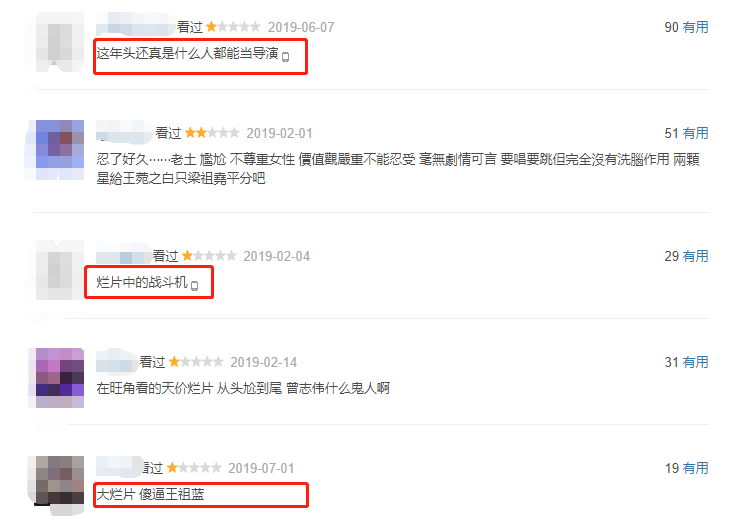Click the comment 这年头还真是什么人都能当导演
The image size is (742, 523).
(x=187, y=53)
